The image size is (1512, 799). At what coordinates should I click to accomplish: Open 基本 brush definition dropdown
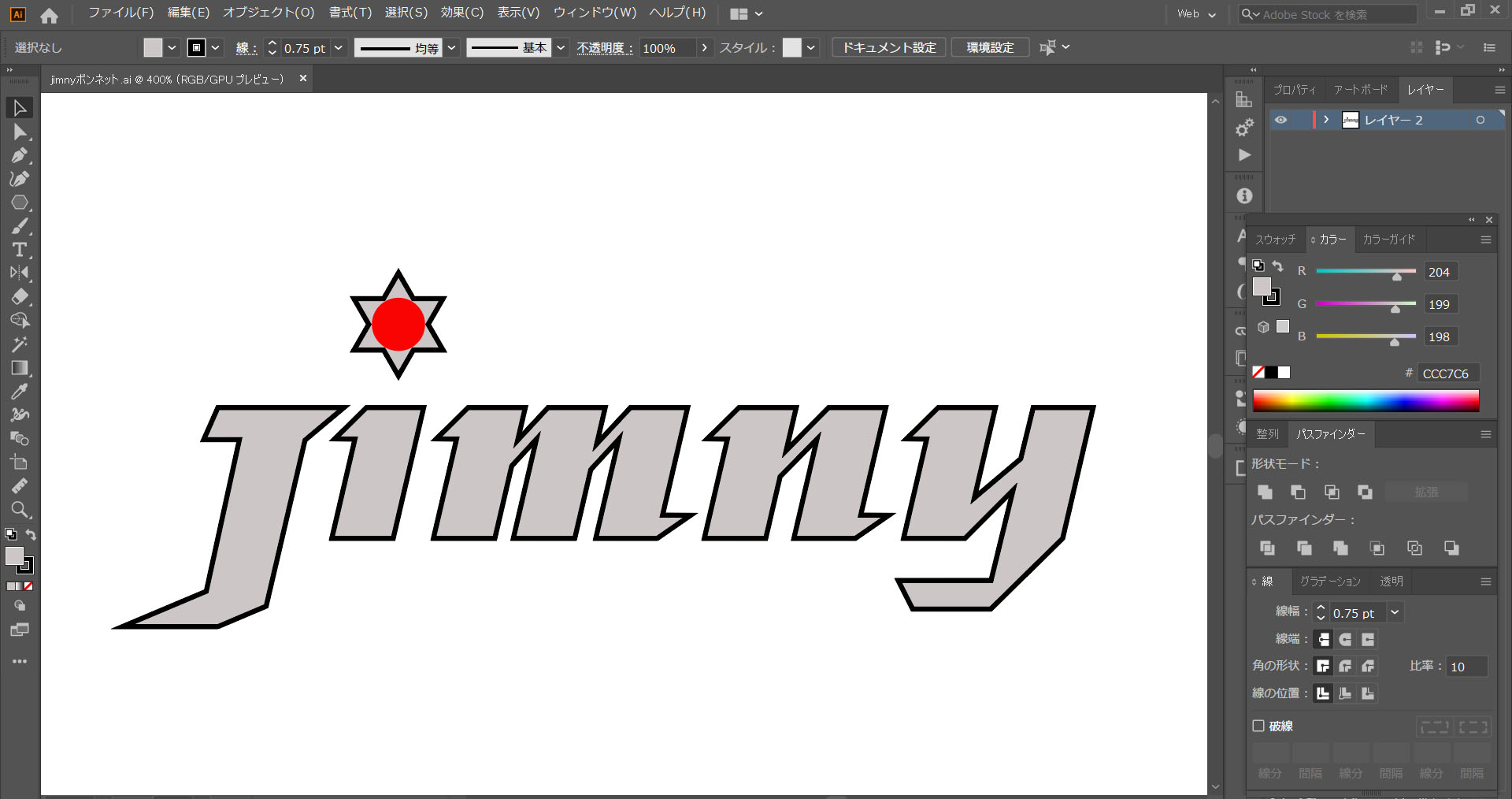point(561,47)
